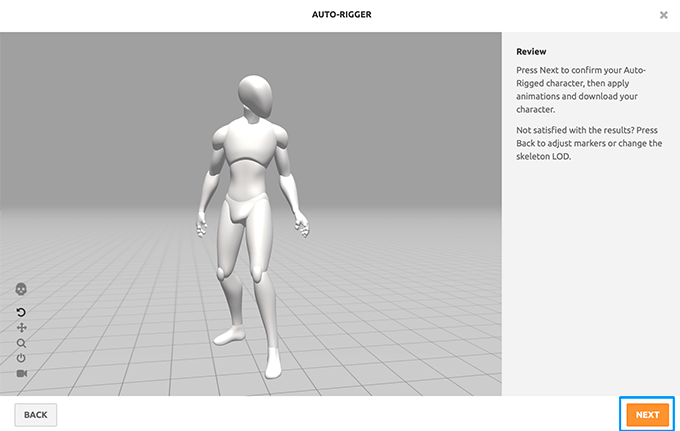Select the zoom magnifier icon
Viewport: 680px width, 431px height.
point(21,343)
